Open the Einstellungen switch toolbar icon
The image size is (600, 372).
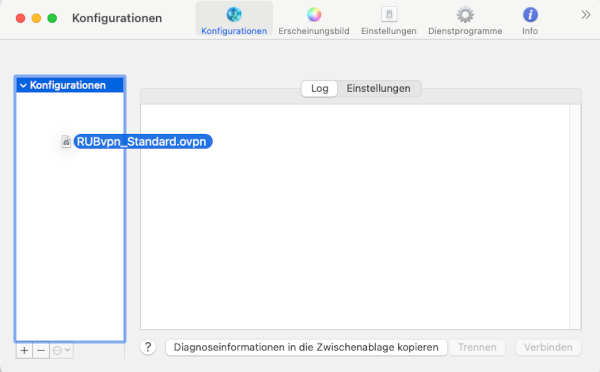389,15
